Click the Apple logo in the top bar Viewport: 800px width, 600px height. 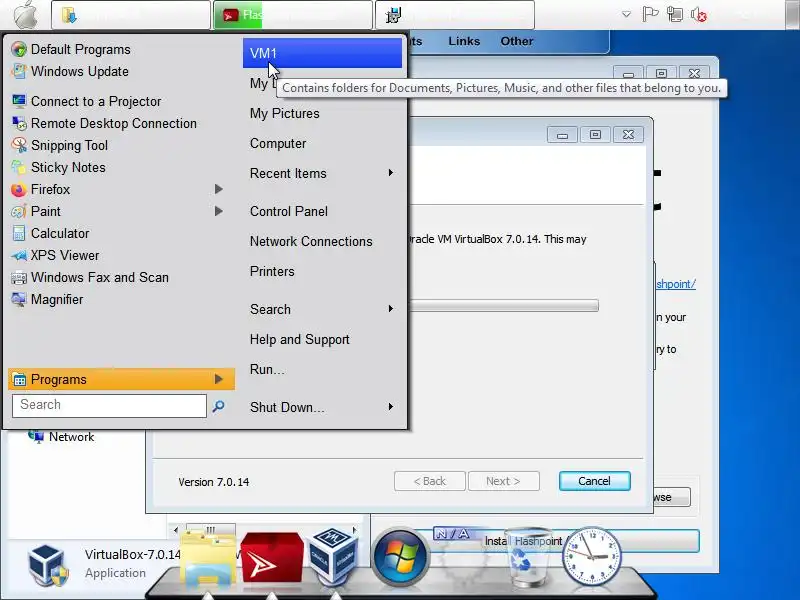[25, 15]
